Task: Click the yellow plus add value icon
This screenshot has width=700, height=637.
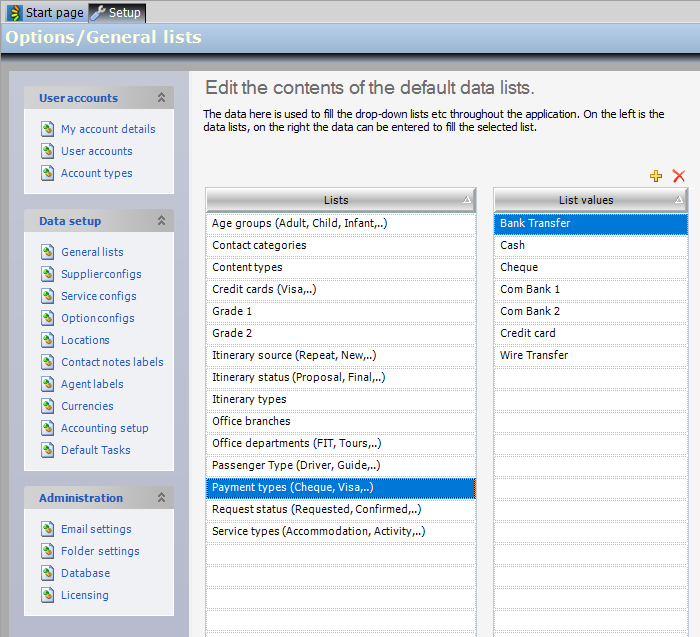Action: [x=656, y=176]
